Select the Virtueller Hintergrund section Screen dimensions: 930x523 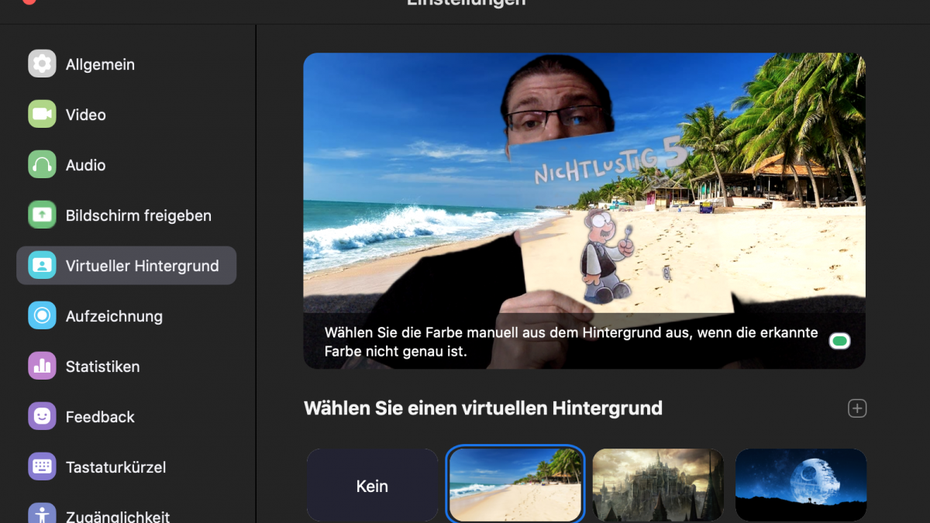point(126,266)
